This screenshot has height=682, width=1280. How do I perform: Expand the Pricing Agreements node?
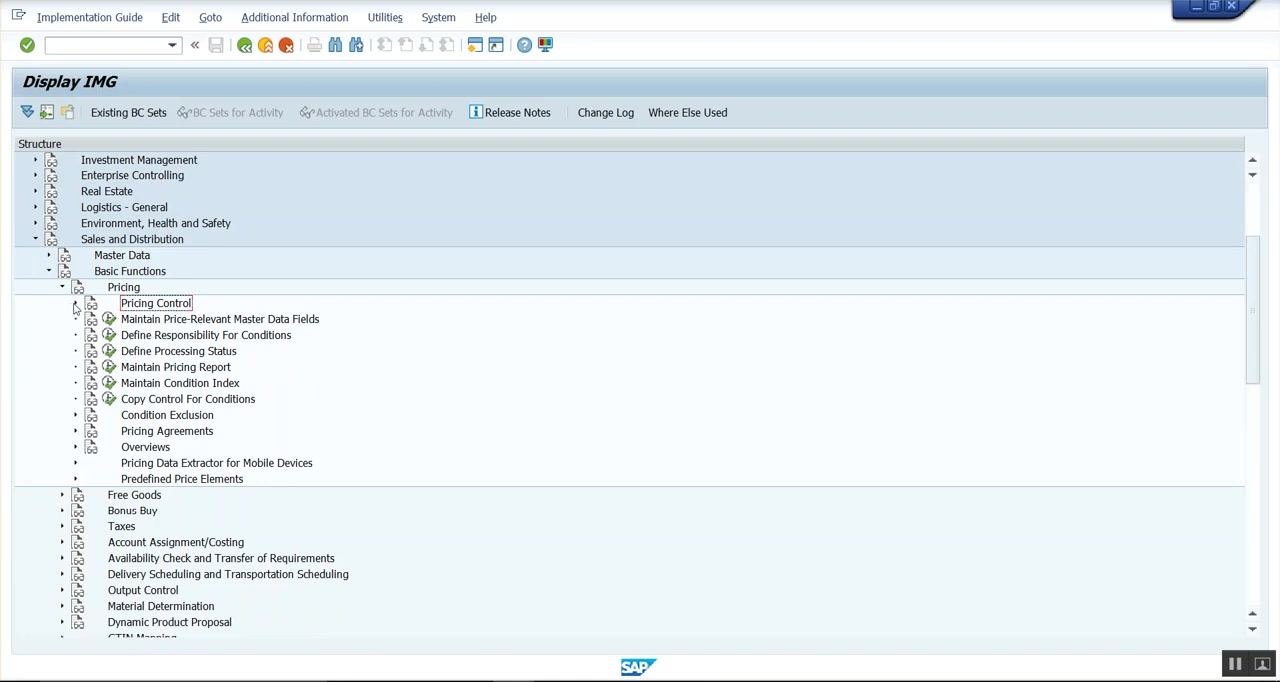point(75,431)
